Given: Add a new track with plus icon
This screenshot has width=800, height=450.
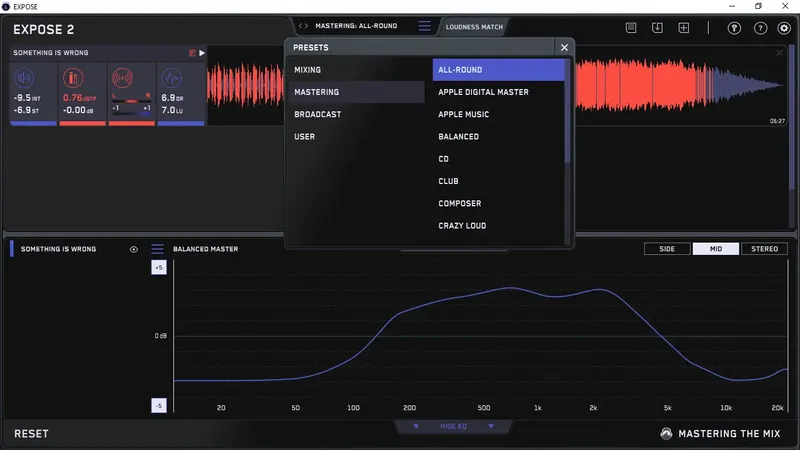Looking at the screenshot, I should (684, 28).
